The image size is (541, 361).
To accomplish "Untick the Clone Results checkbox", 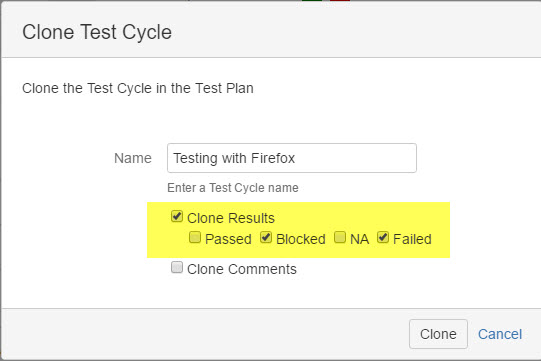I will [177, 217].
